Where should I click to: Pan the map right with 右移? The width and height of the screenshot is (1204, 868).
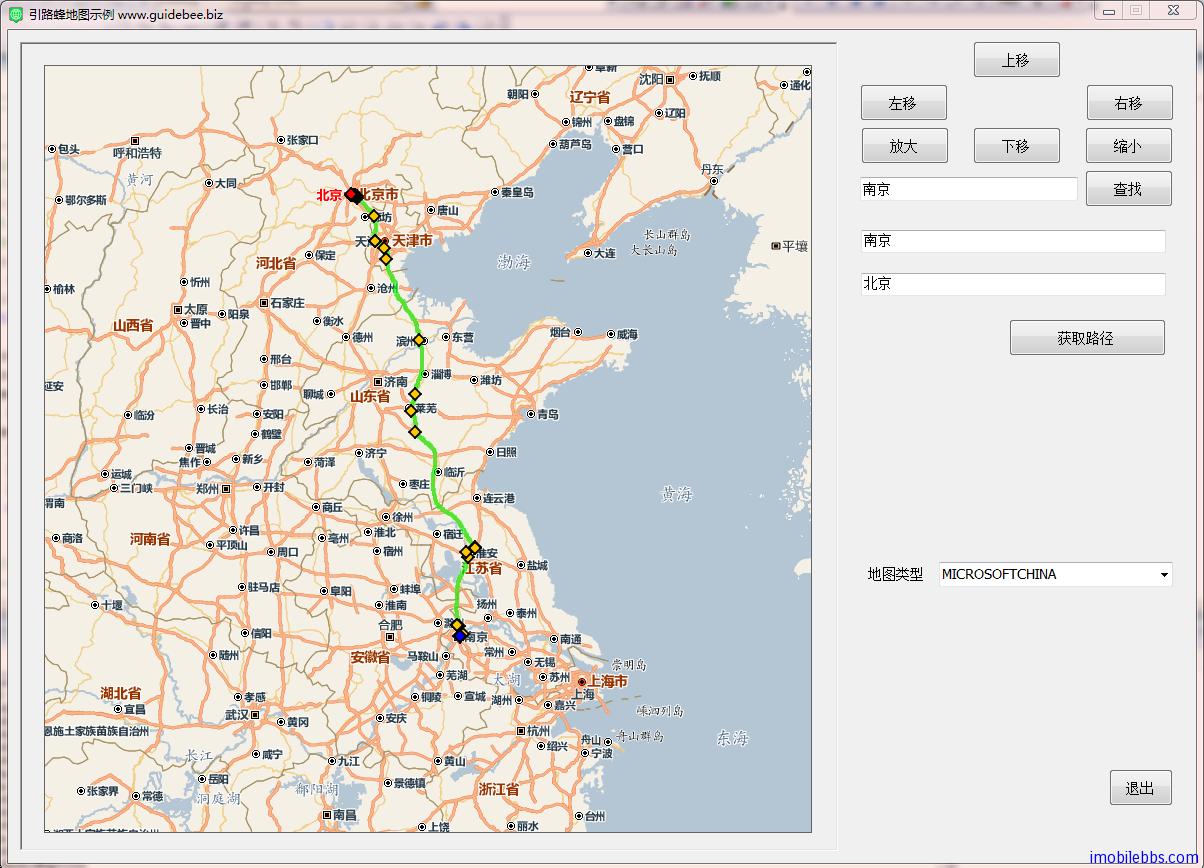point(1128,103)
